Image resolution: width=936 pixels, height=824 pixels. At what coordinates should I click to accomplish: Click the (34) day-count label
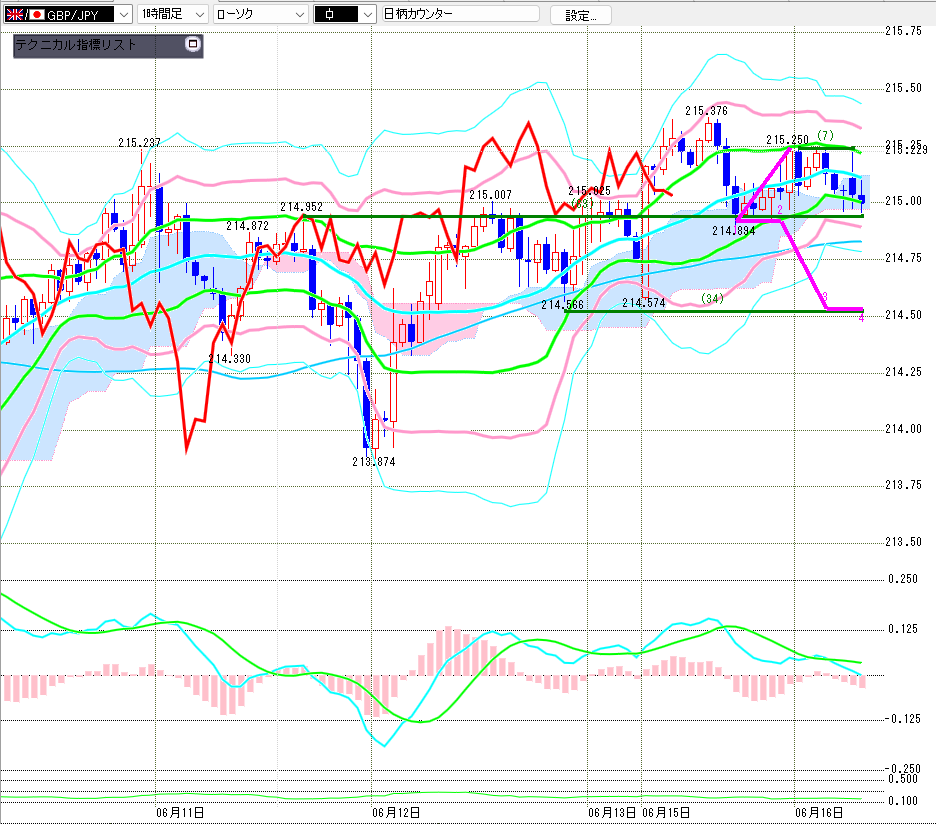(x=712, y=298)
